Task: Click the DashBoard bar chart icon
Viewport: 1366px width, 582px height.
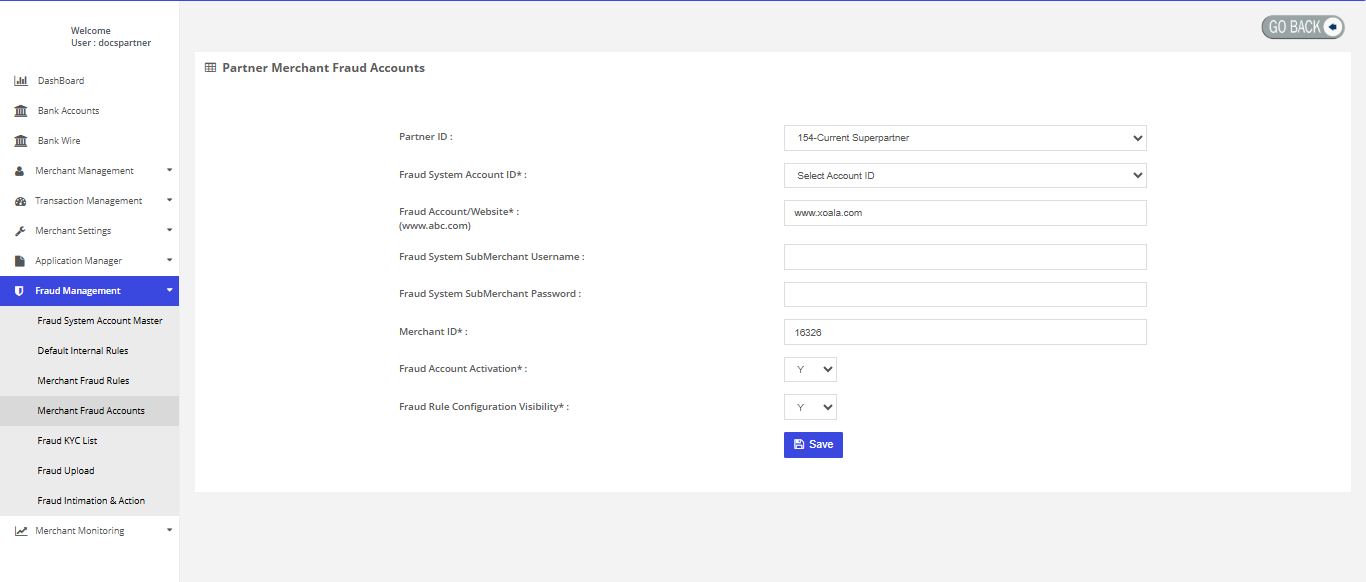Action: [20, 81]
